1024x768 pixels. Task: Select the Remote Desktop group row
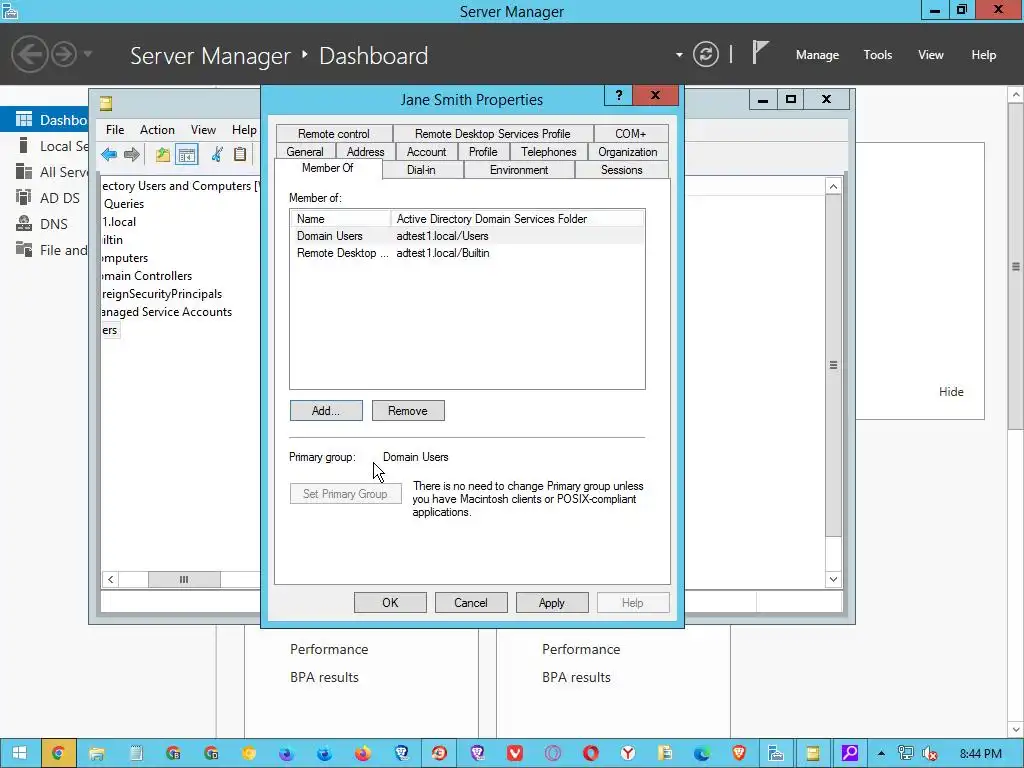click(x=467, y=253)
